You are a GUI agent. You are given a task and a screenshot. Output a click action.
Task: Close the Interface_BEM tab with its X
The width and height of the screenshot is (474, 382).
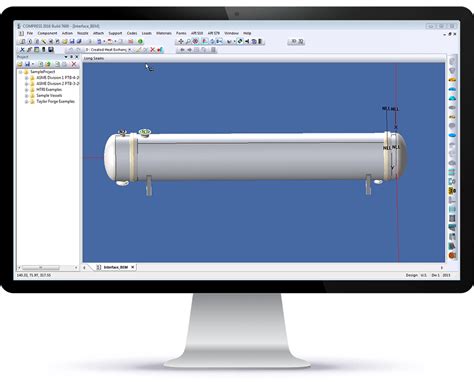133,267
